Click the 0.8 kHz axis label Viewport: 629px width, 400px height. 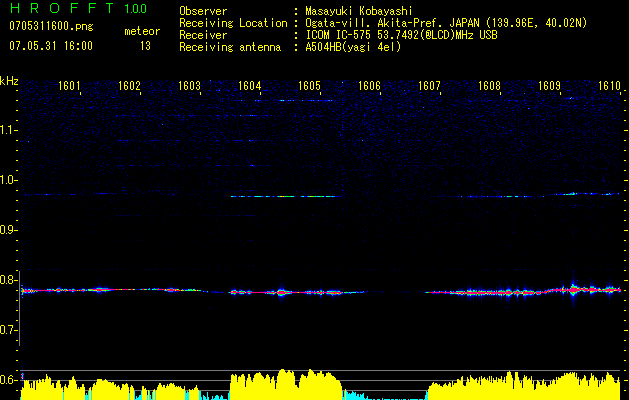pos(9,280)
